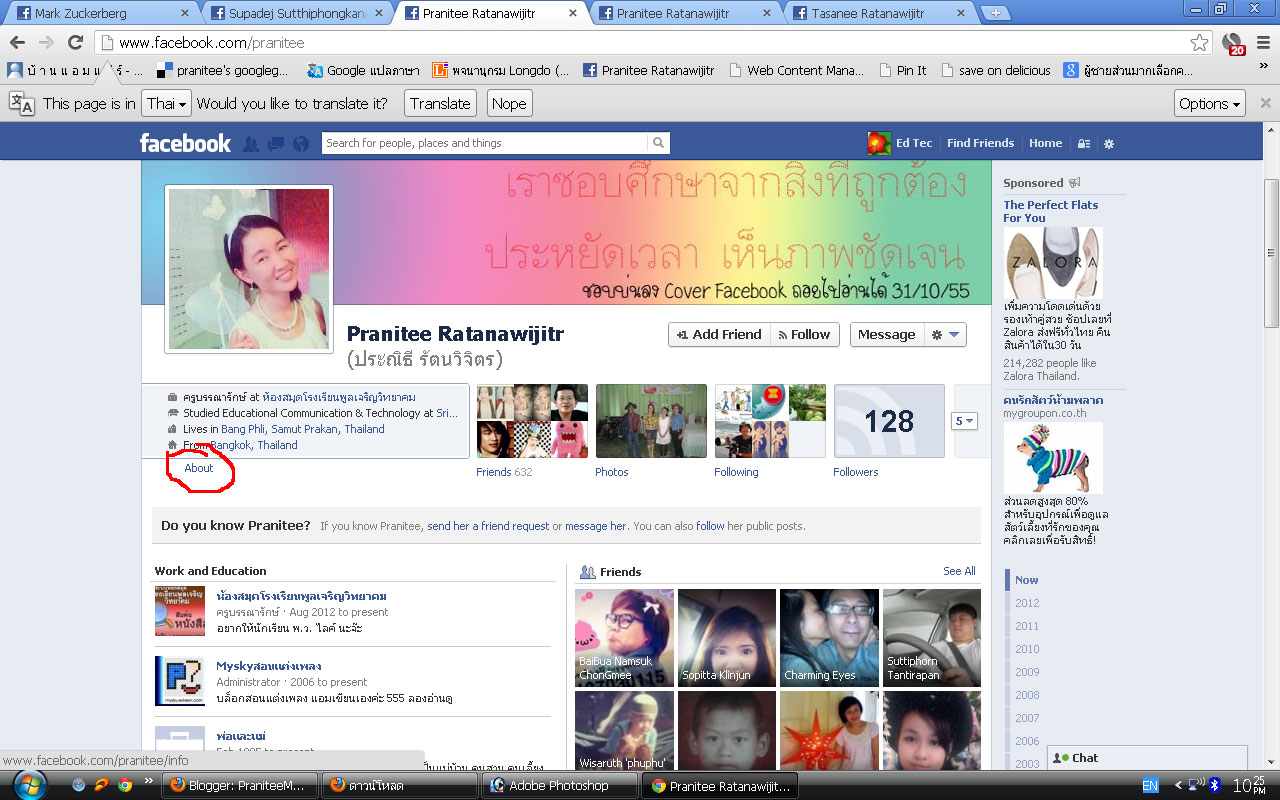Open the new tab button

tap(995, 13)
